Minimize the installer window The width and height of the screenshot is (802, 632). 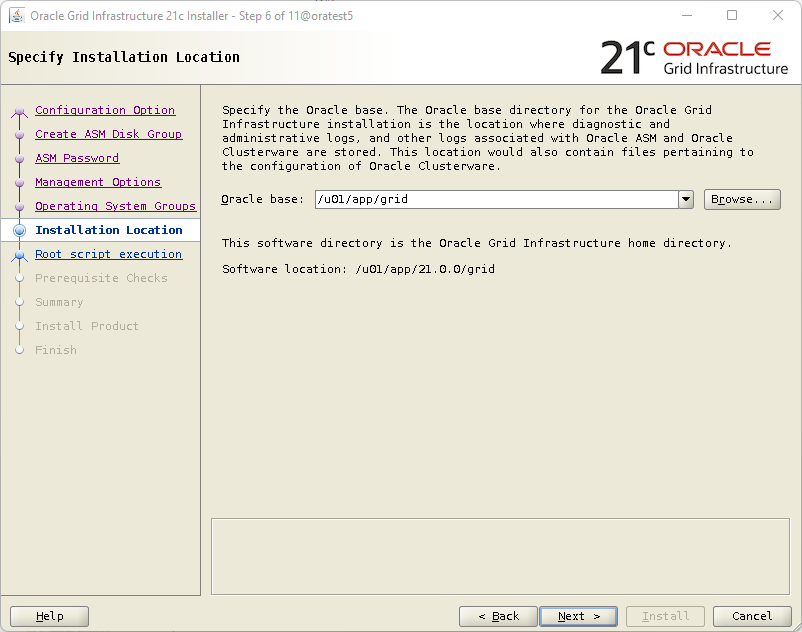click(687, 15)
